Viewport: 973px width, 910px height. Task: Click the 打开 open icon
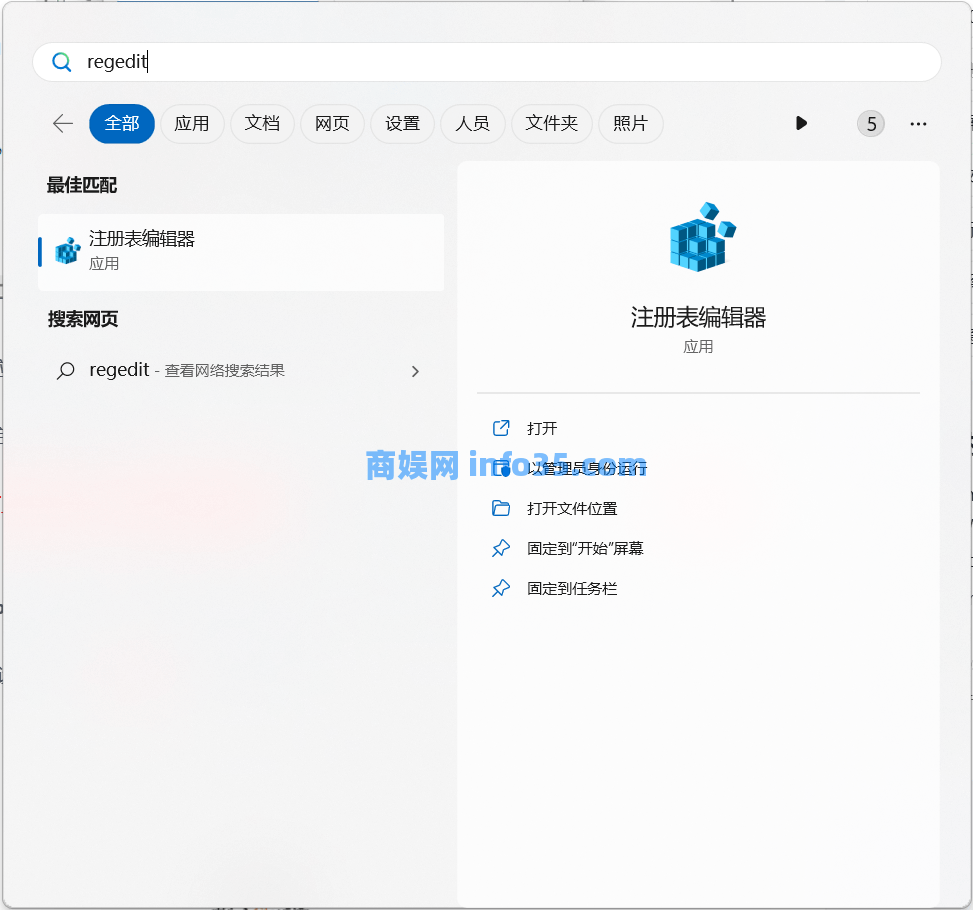(502, 428)
